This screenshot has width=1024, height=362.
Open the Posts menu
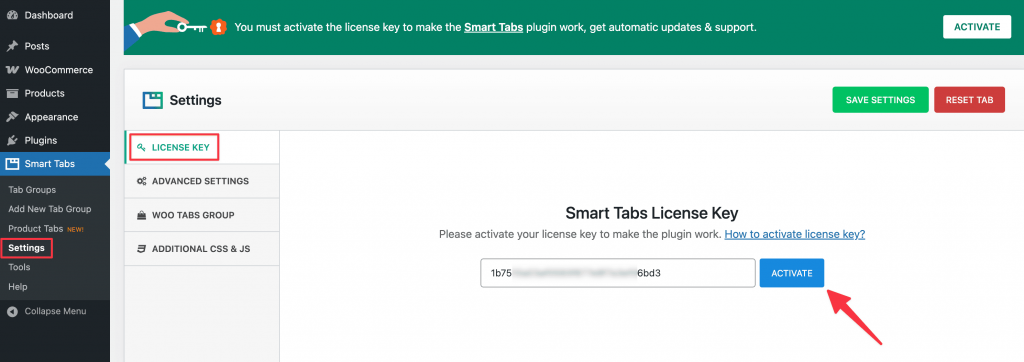click(55, 46)
